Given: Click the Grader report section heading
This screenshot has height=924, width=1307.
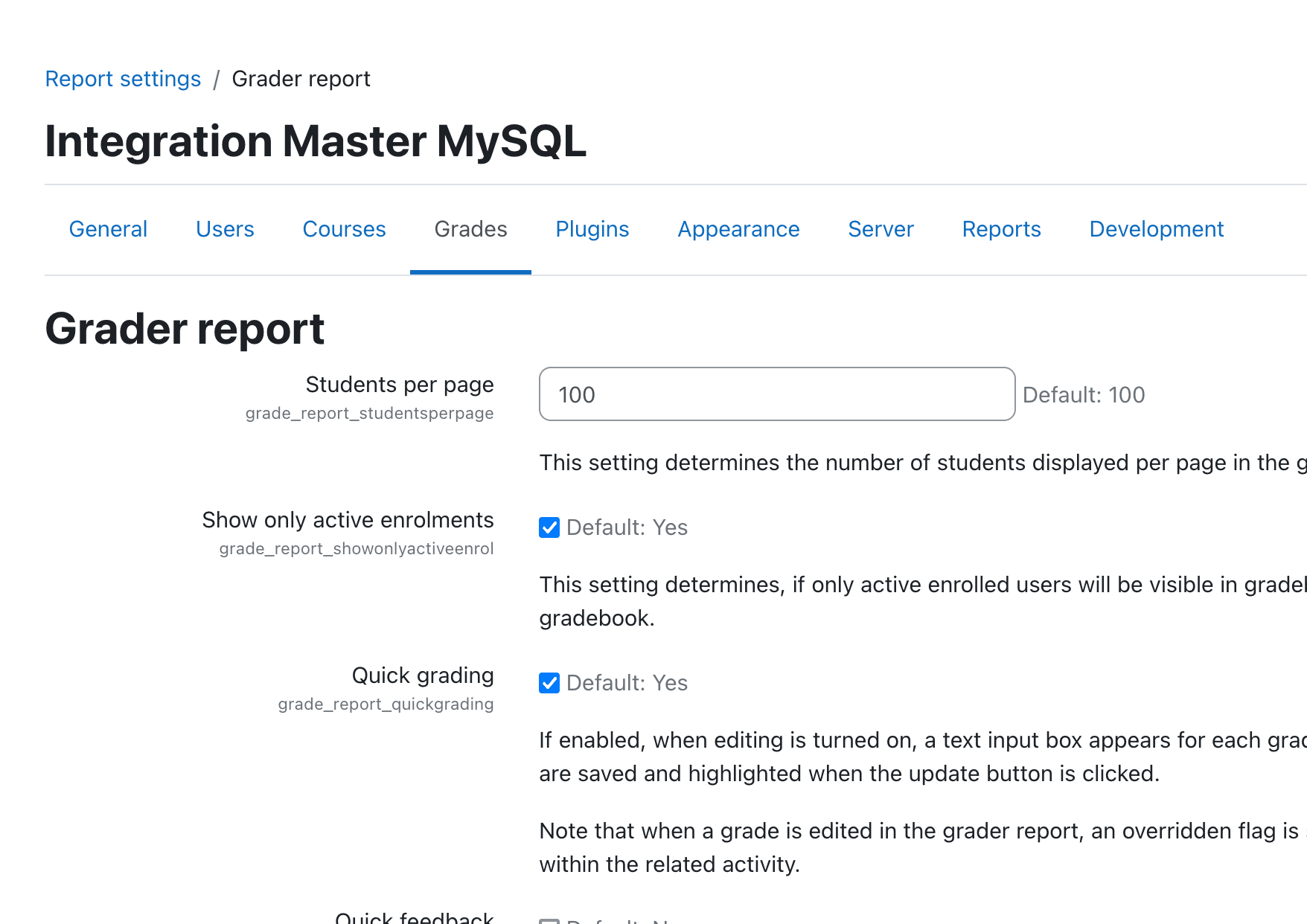Looking at the screenshot, I should 185,329.
